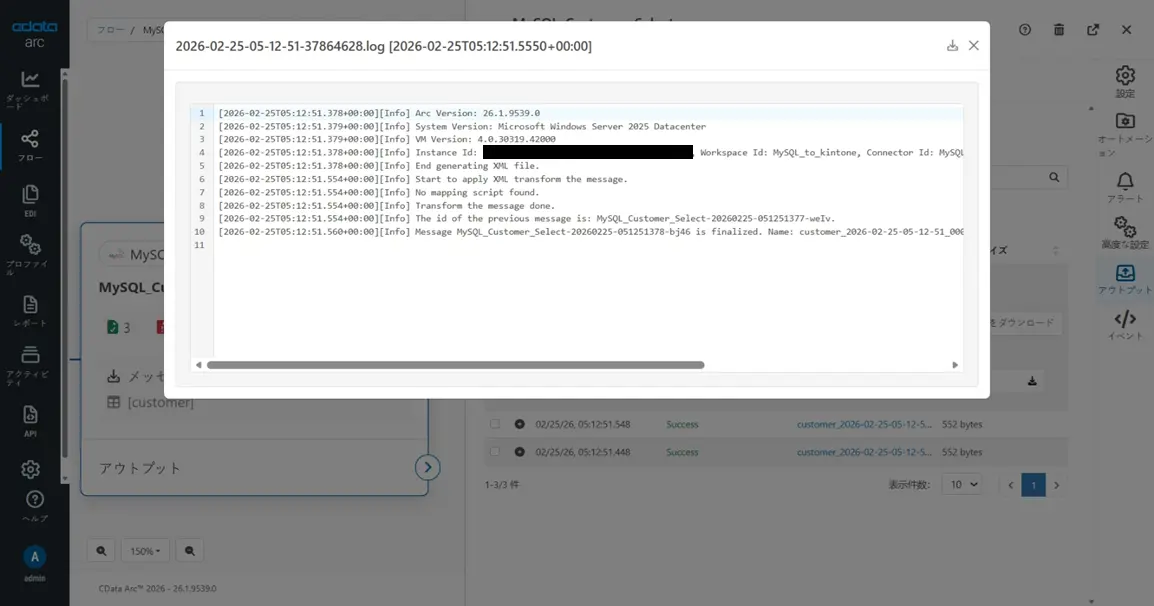Open the Help sidebar item
Image resolution: width=1154 pixels, height=606 pixels.
(35, 506)
